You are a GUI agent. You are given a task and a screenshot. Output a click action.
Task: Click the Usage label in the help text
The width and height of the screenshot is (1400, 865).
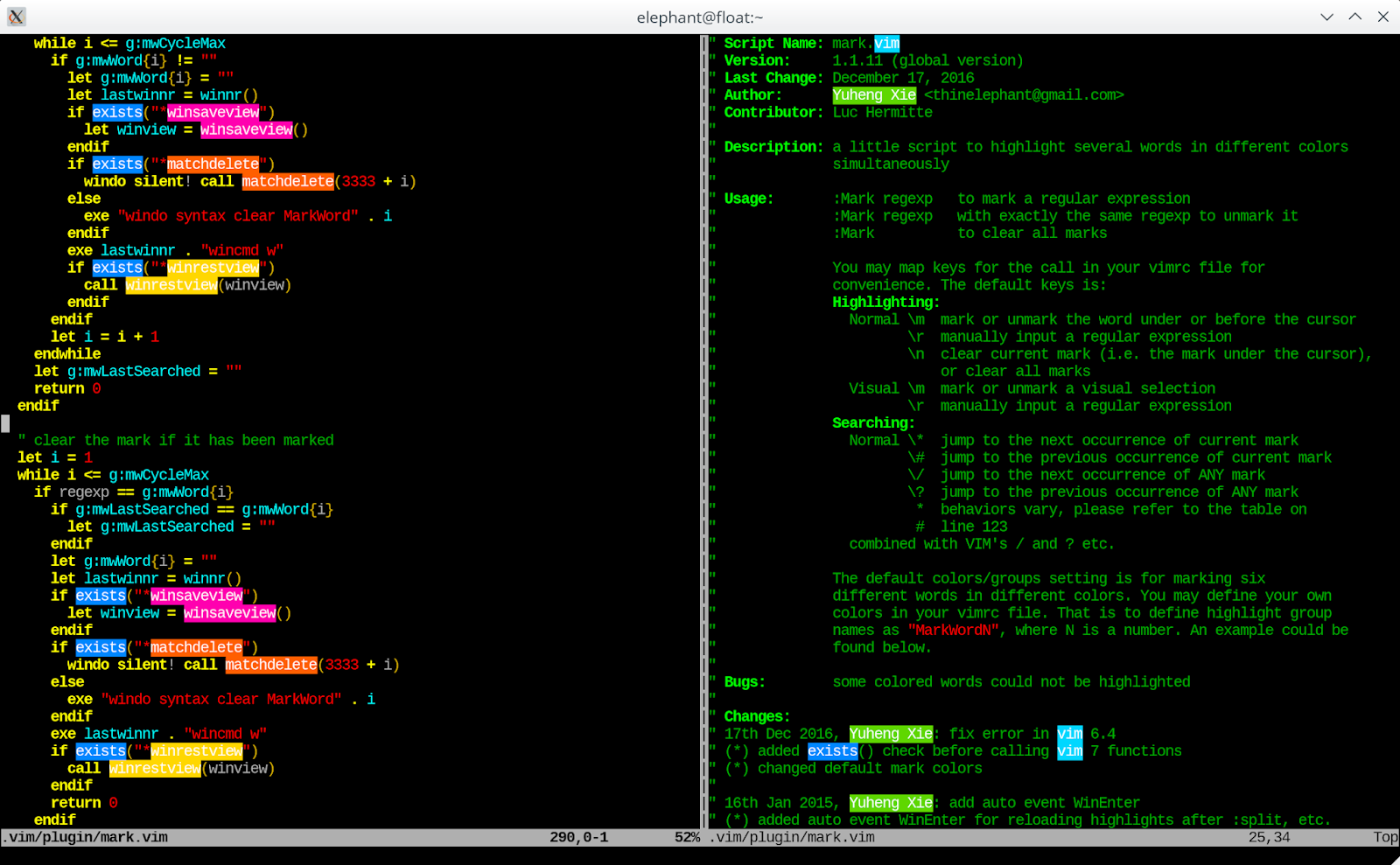[x=746, y=199]
